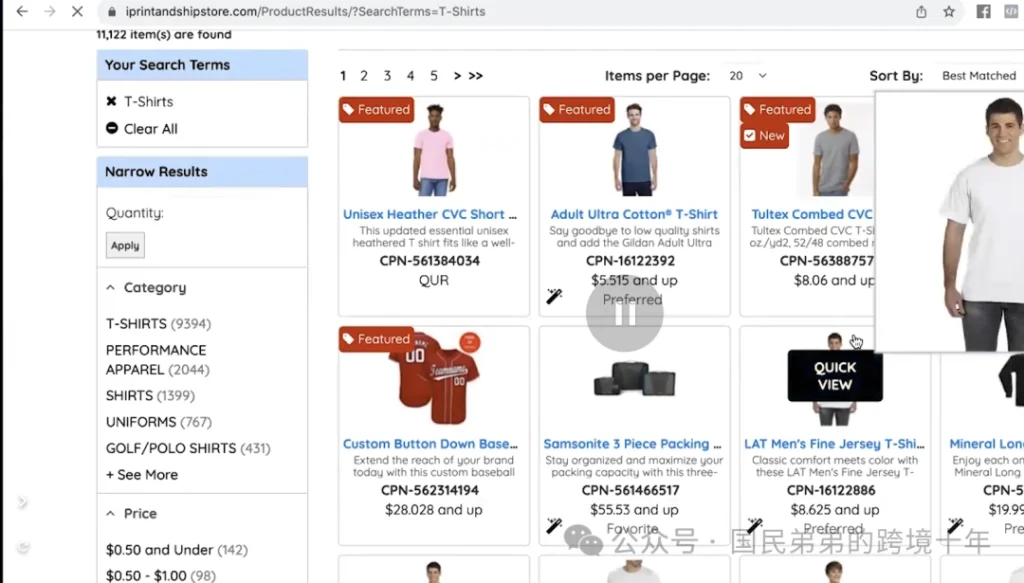
Task: Click magic wand icon on Adult Ultra Cotton card
Action: coord(554,296)
